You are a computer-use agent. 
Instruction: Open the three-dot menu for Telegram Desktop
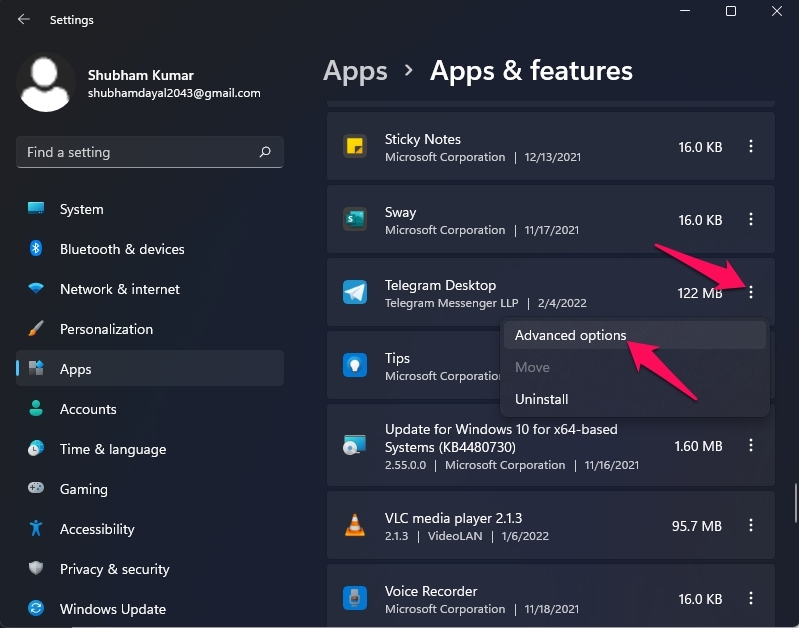[x=751, y=292]
